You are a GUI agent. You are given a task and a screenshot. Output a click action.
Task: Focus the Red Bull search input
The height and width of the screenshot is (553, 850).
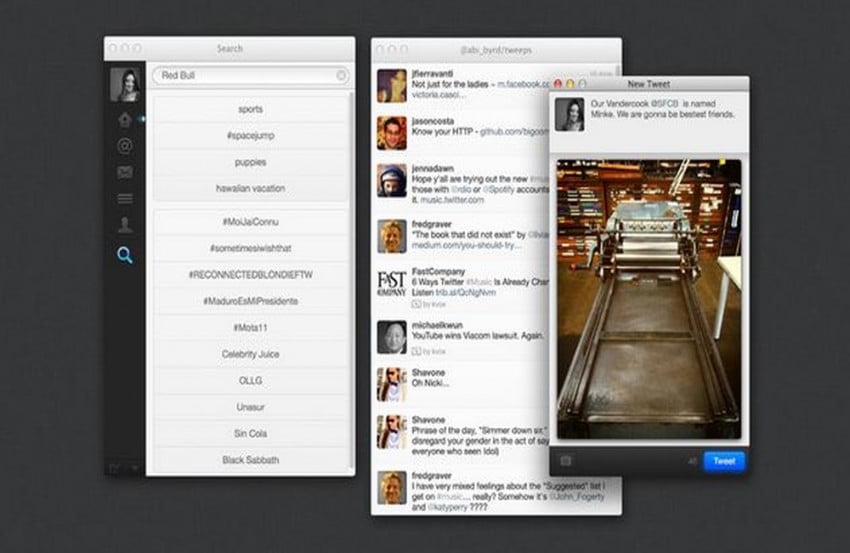click(x=250, y=75)
